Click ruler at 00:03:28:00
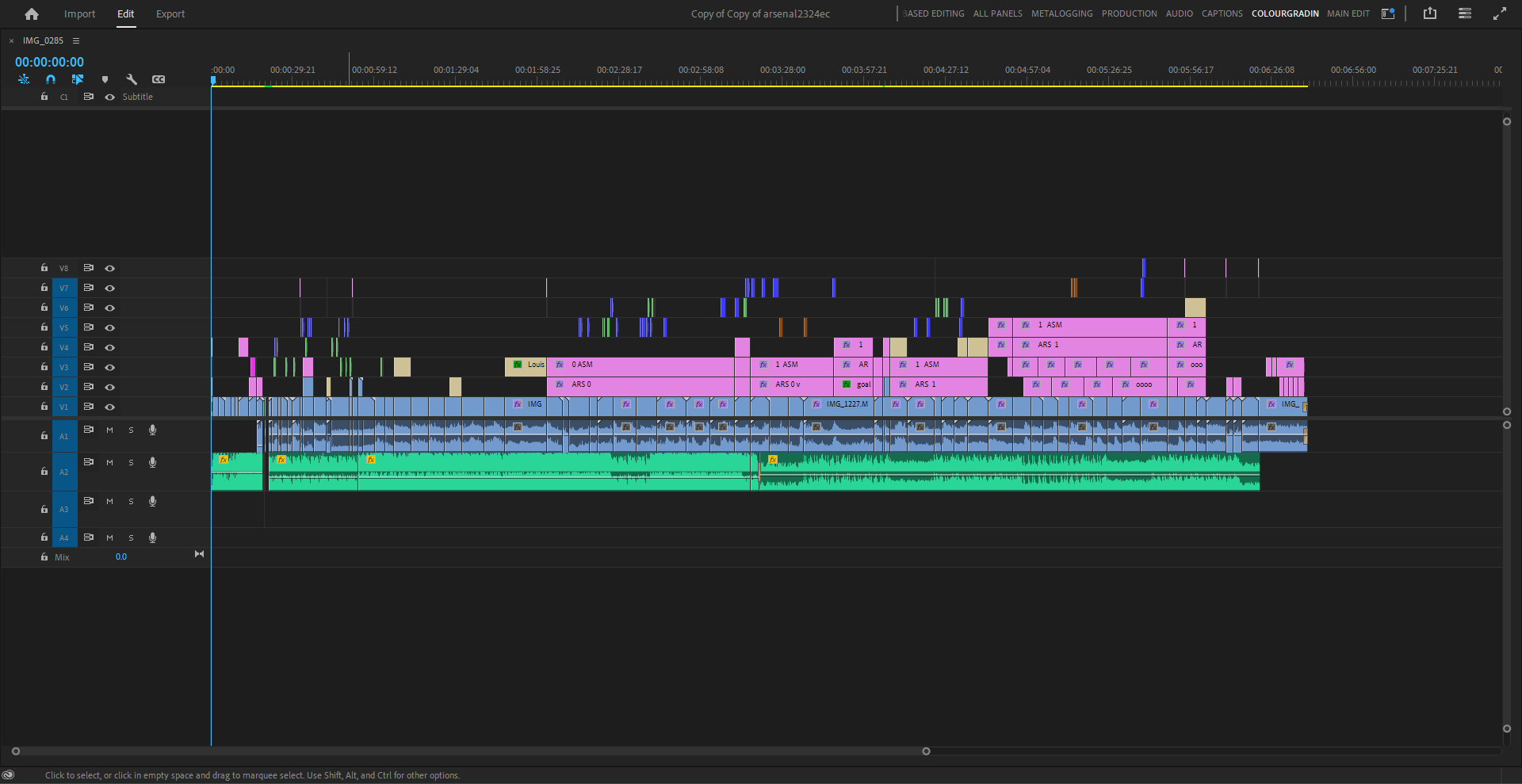The image size is (1522, 784). point(782,70)
